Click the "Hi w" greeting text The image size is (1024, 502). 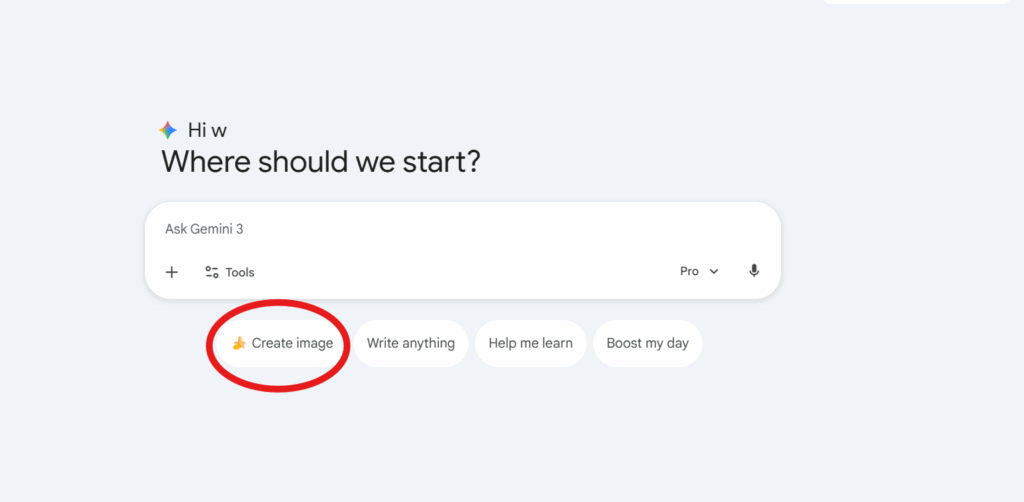point(207,130)
